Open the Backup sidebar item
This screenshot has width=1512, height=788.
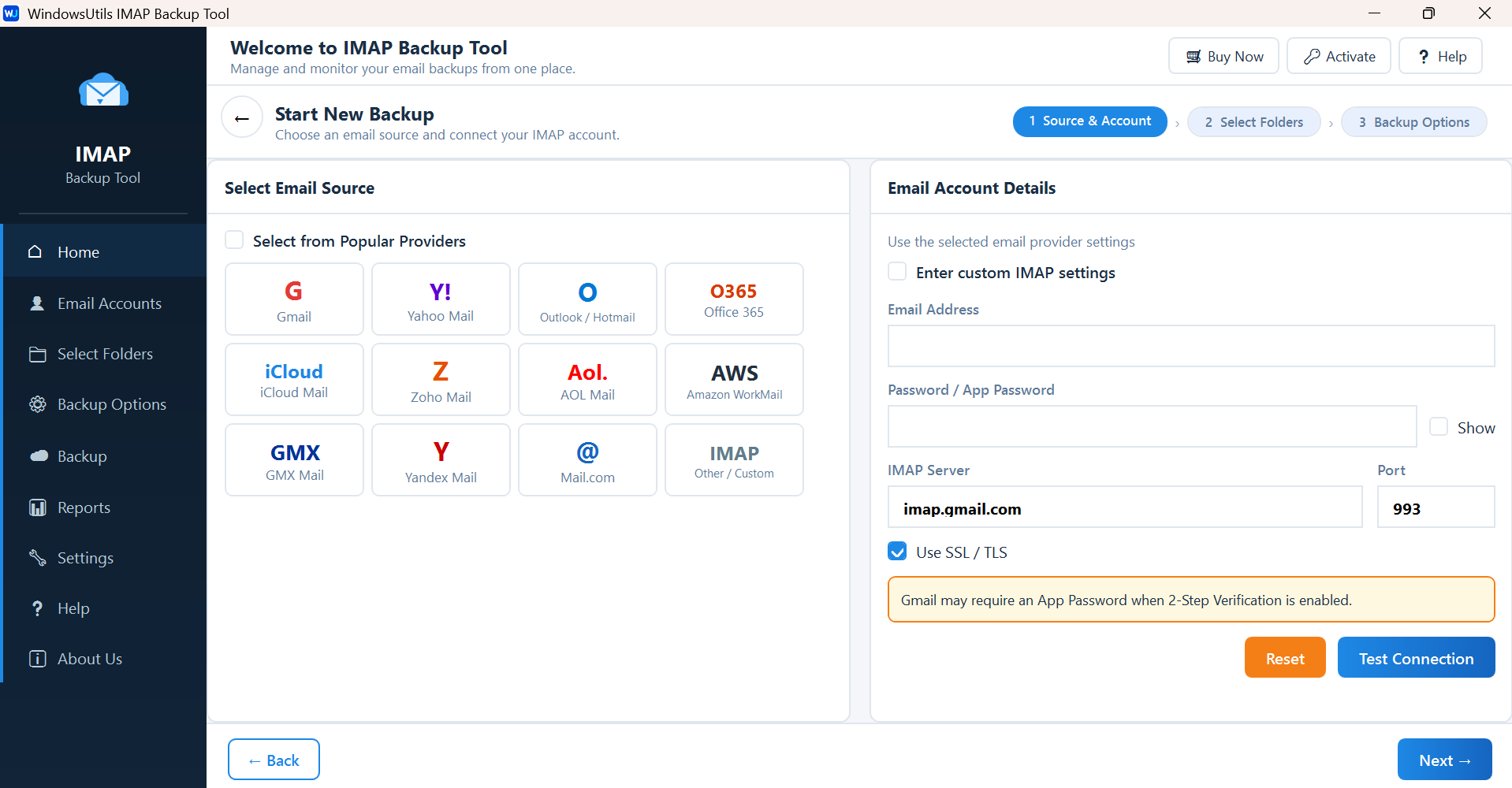point(105,456)
